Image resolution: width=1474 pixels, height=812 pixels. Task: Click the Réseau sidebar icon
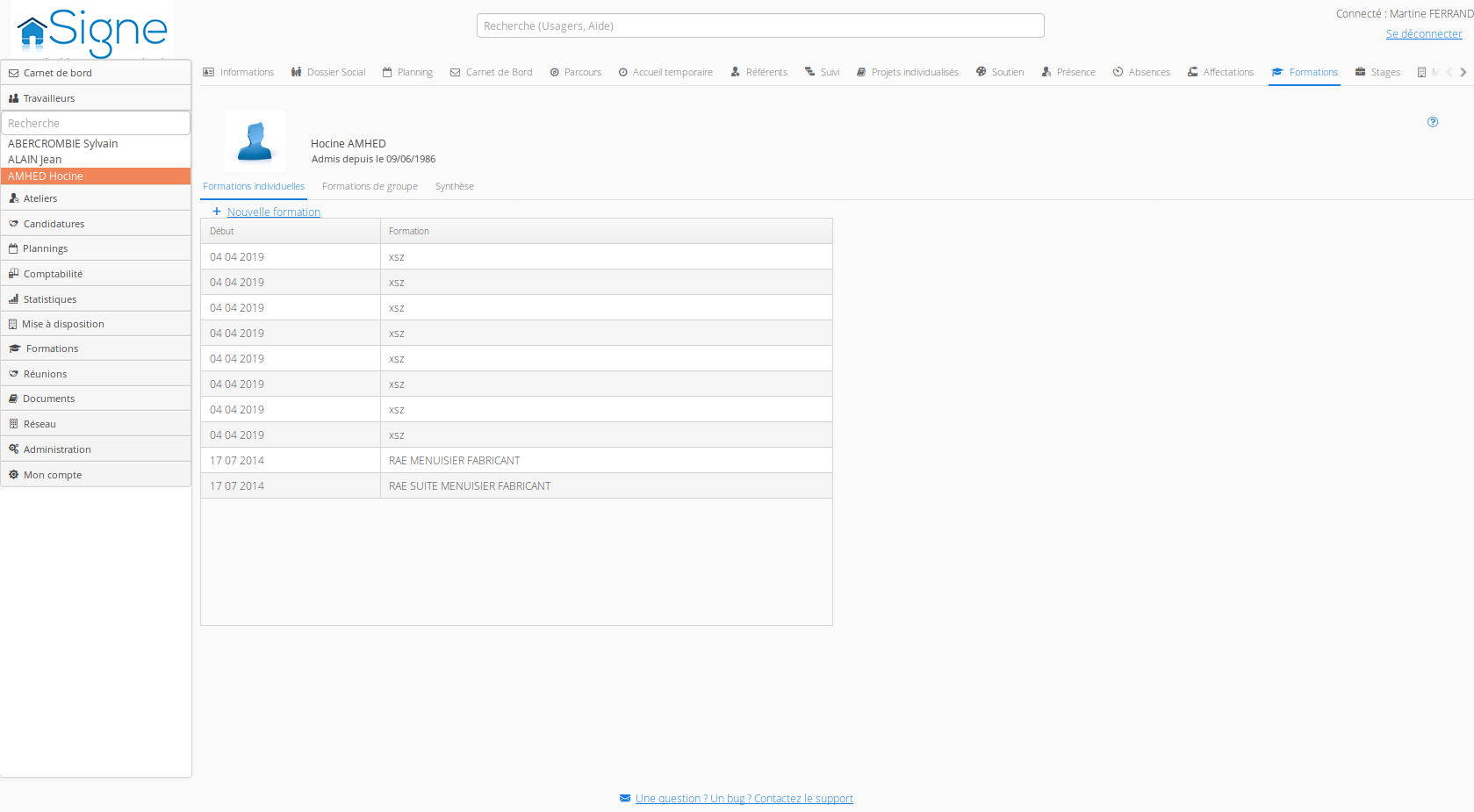click(14, 424)
